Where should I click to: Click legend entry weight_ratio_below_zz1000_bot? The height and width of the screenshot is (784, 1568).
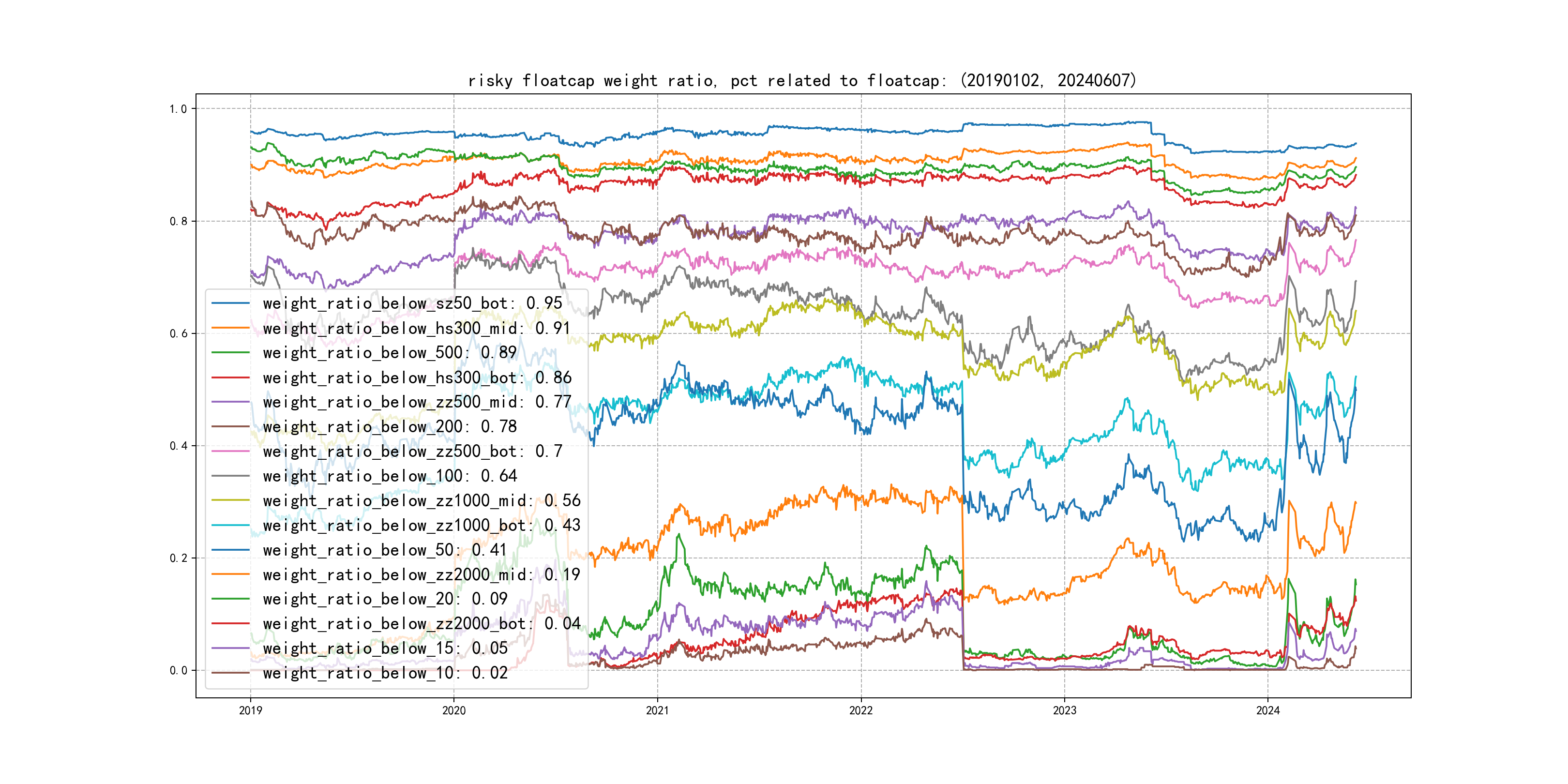(x=421, y=525)
